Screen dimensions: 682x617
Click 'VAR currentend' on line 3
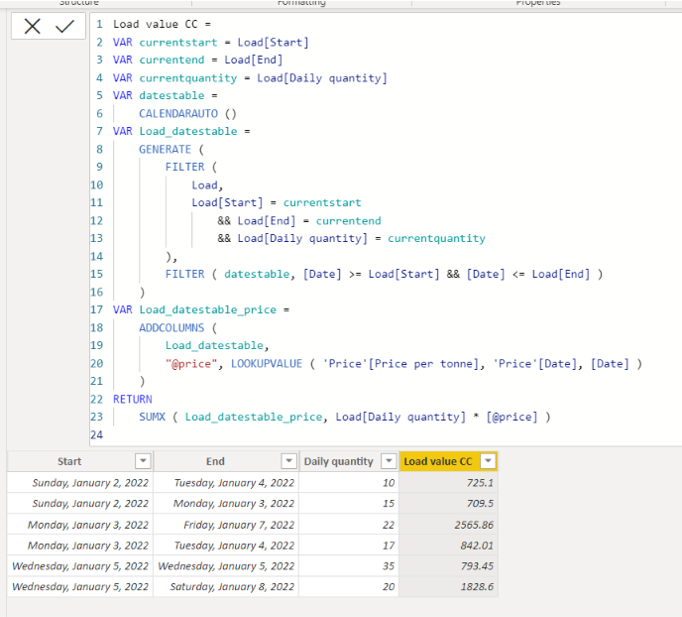point(158,60)
